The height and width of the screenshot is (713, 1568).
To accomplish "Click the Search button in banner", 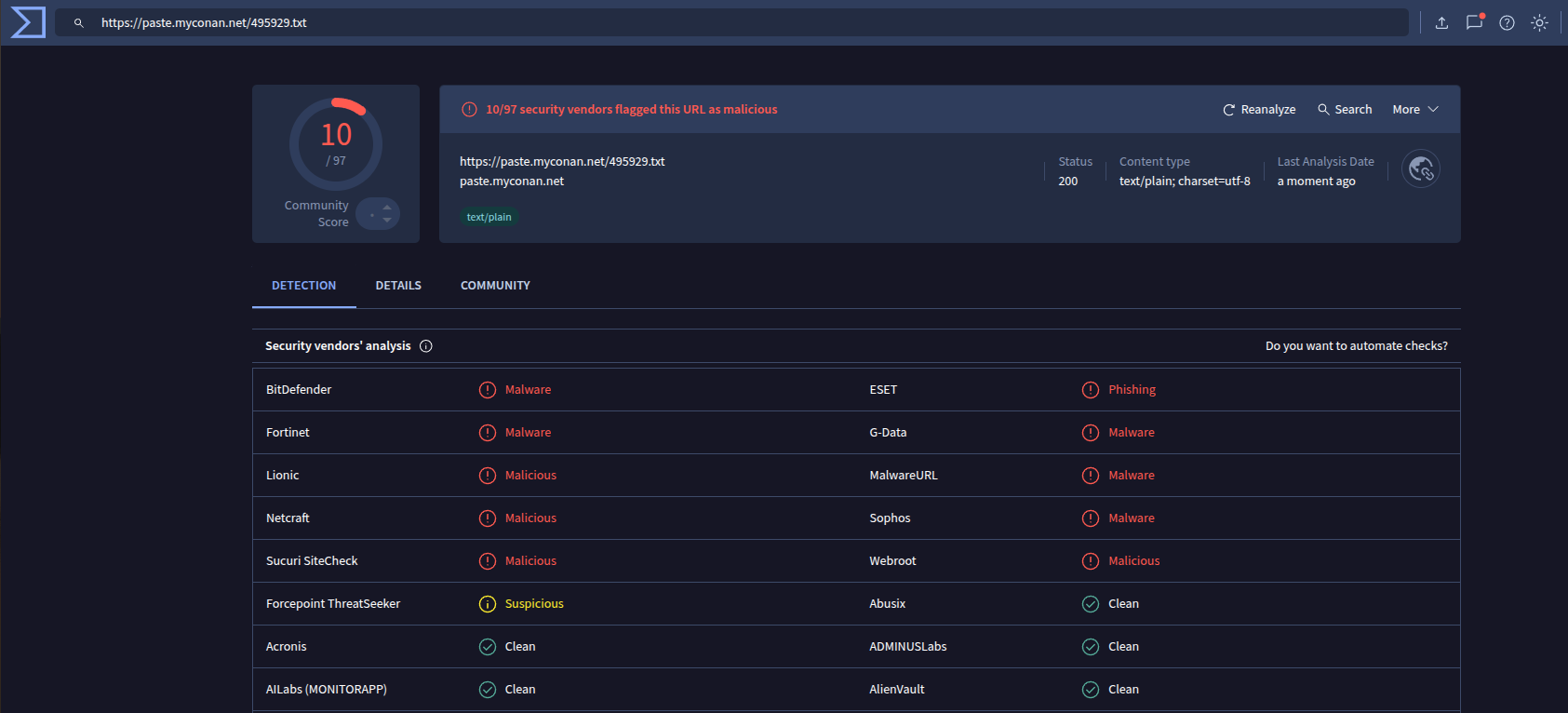I will (x=1345, y=110).
